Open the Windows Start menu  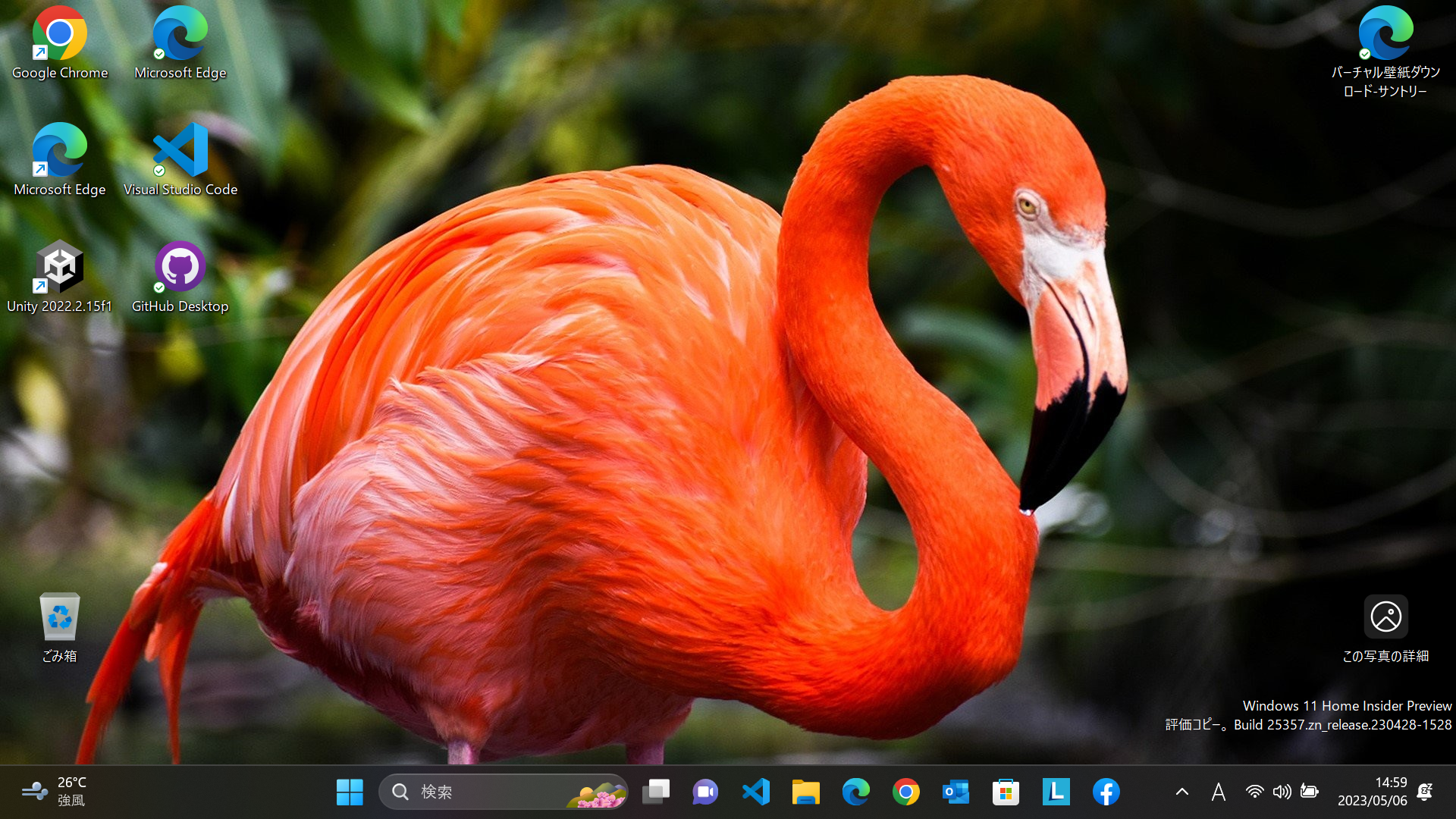pyautogui.click(x=350, y=792)
